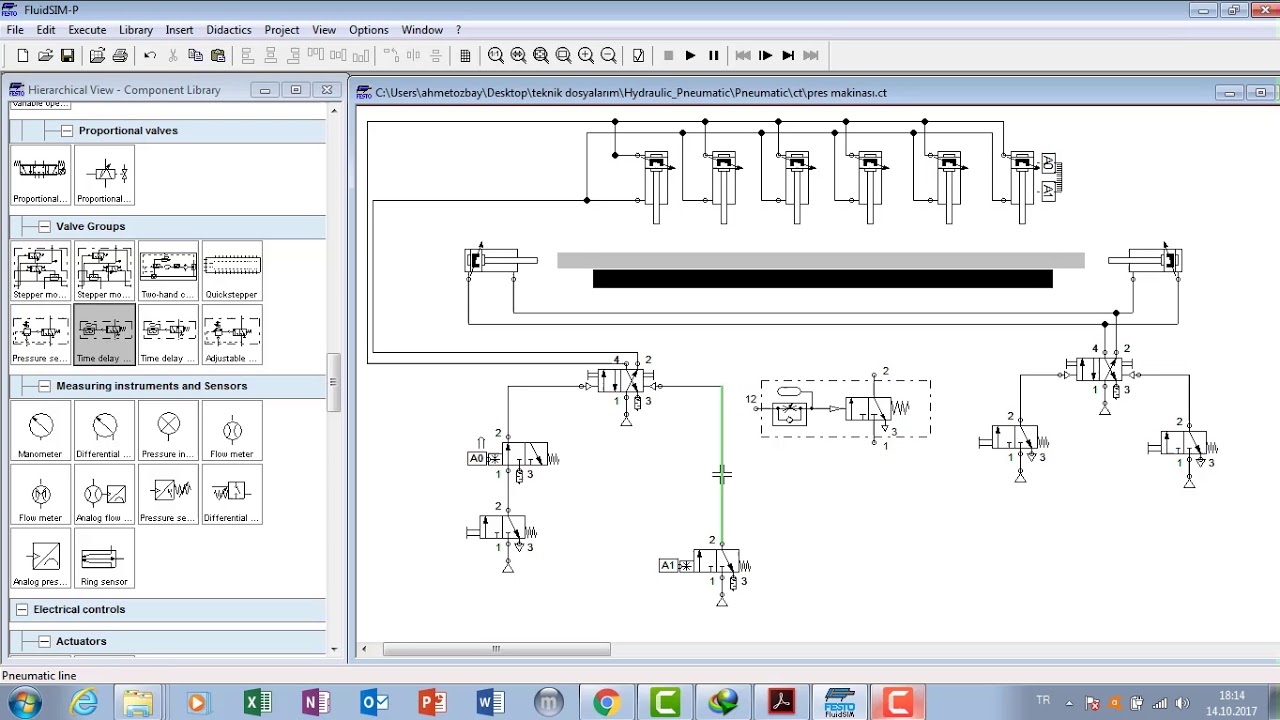This screenshot has height=720, width=1280.
Task: Start simulation with the Play button
Action: (690, 56)
